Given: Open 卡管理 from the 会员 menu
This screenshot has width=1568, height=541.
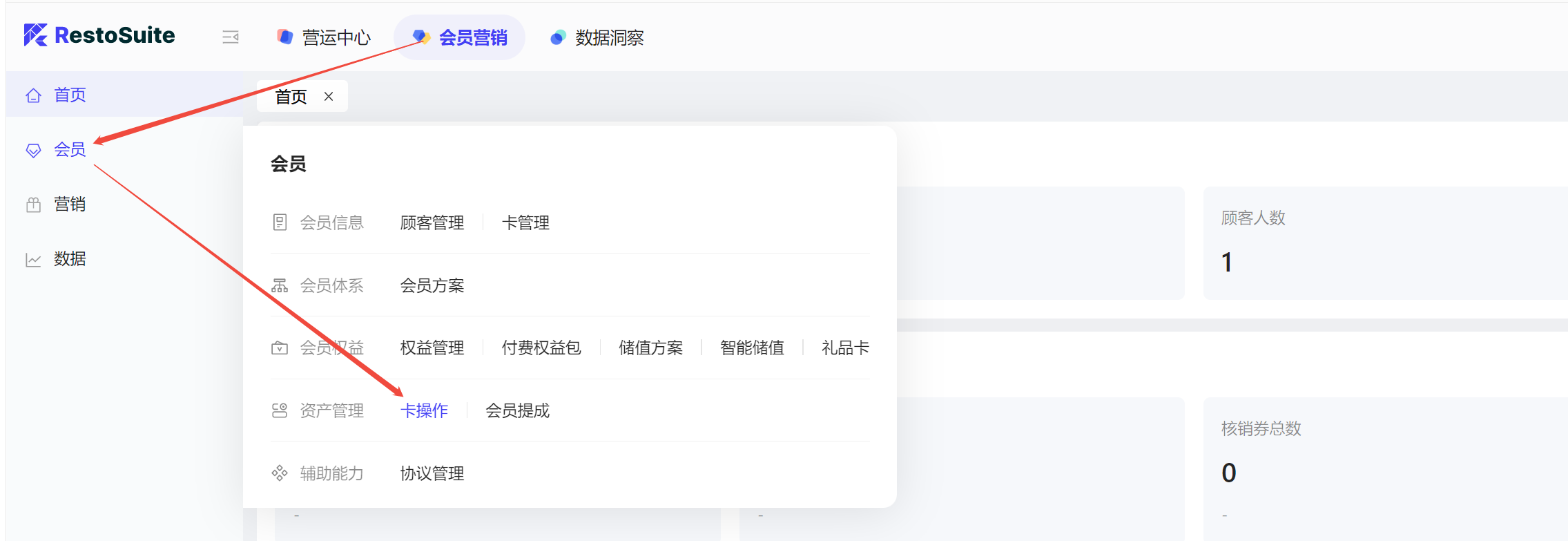Looking at the screenshot, I should [525, 222].
